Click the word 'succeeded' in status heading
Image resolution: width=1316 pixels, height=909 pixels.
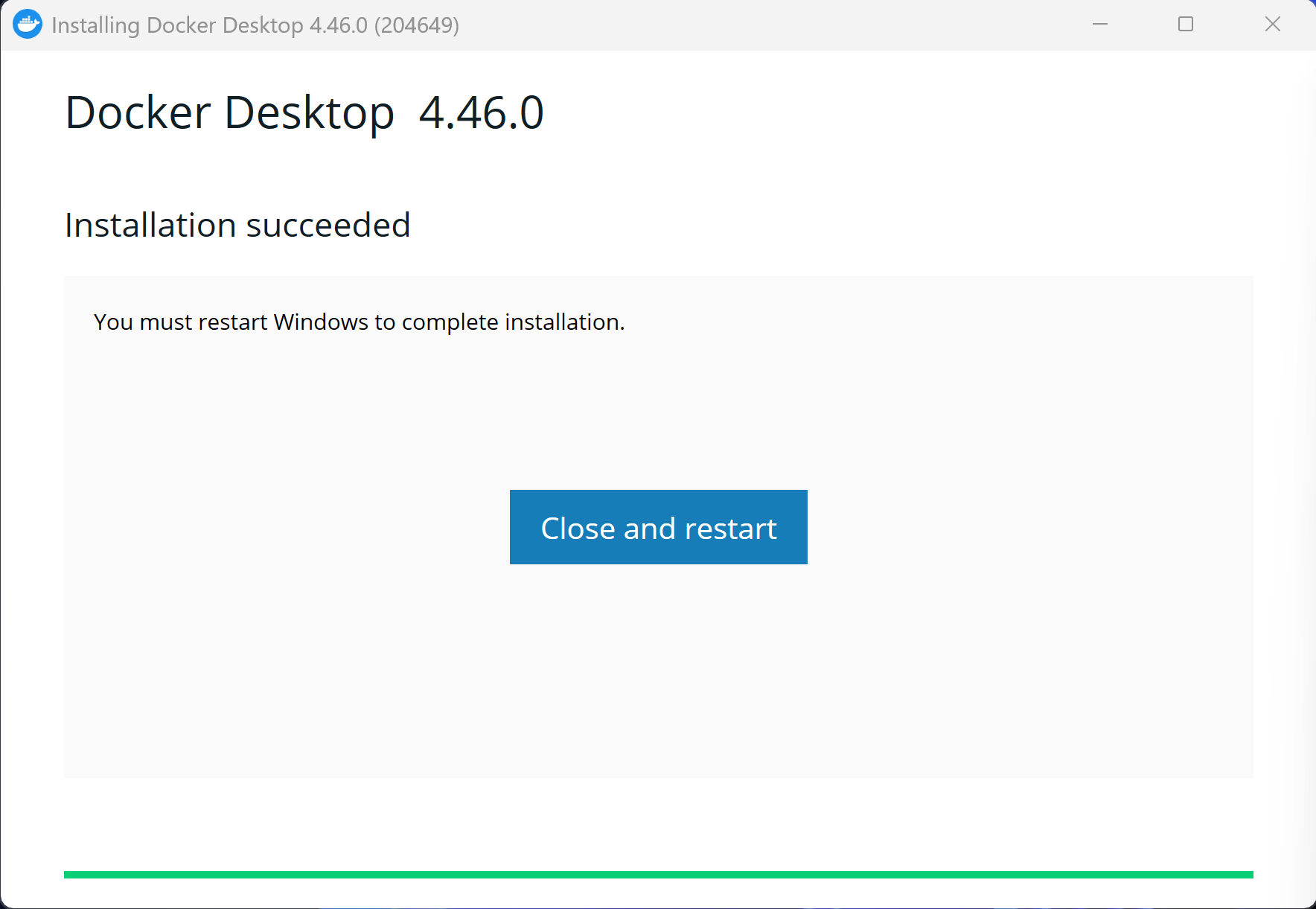pyautogui.click(x=328, y=225)
